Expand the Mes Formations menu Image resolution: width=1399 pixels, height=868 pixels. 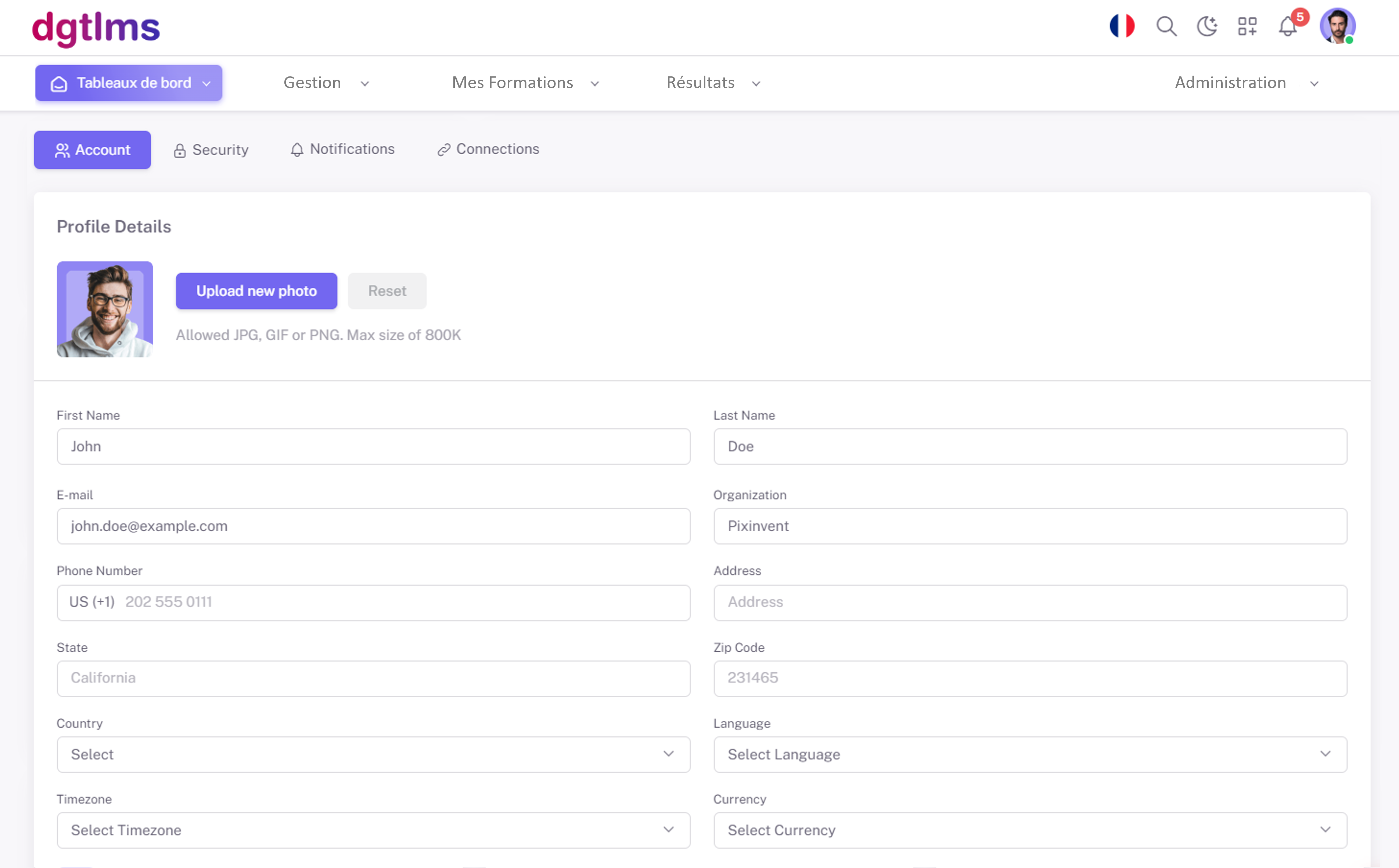525,83
